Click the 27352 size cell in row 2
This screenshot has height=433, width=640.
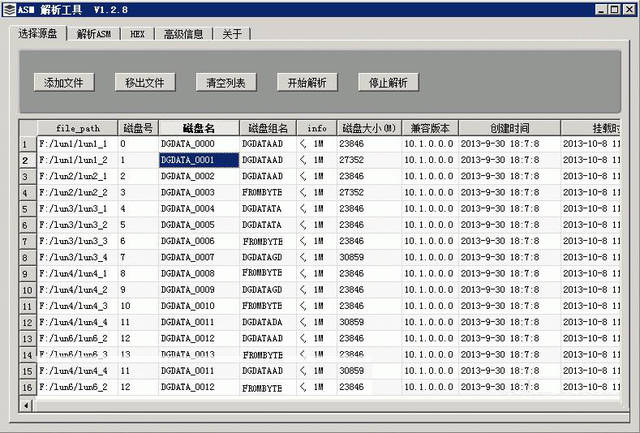(369, 160)
